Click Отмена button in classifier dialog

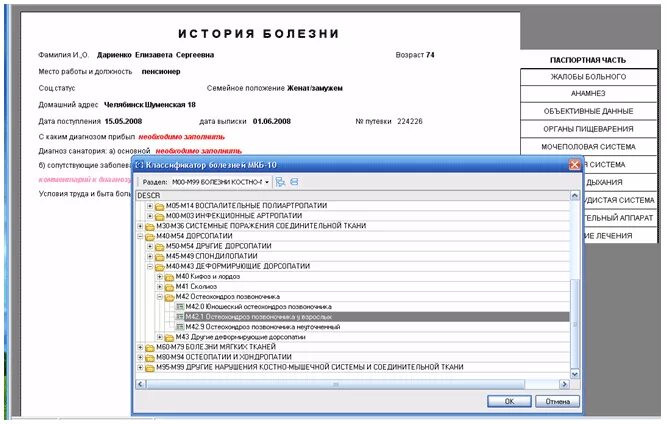[x=557, y=401]
